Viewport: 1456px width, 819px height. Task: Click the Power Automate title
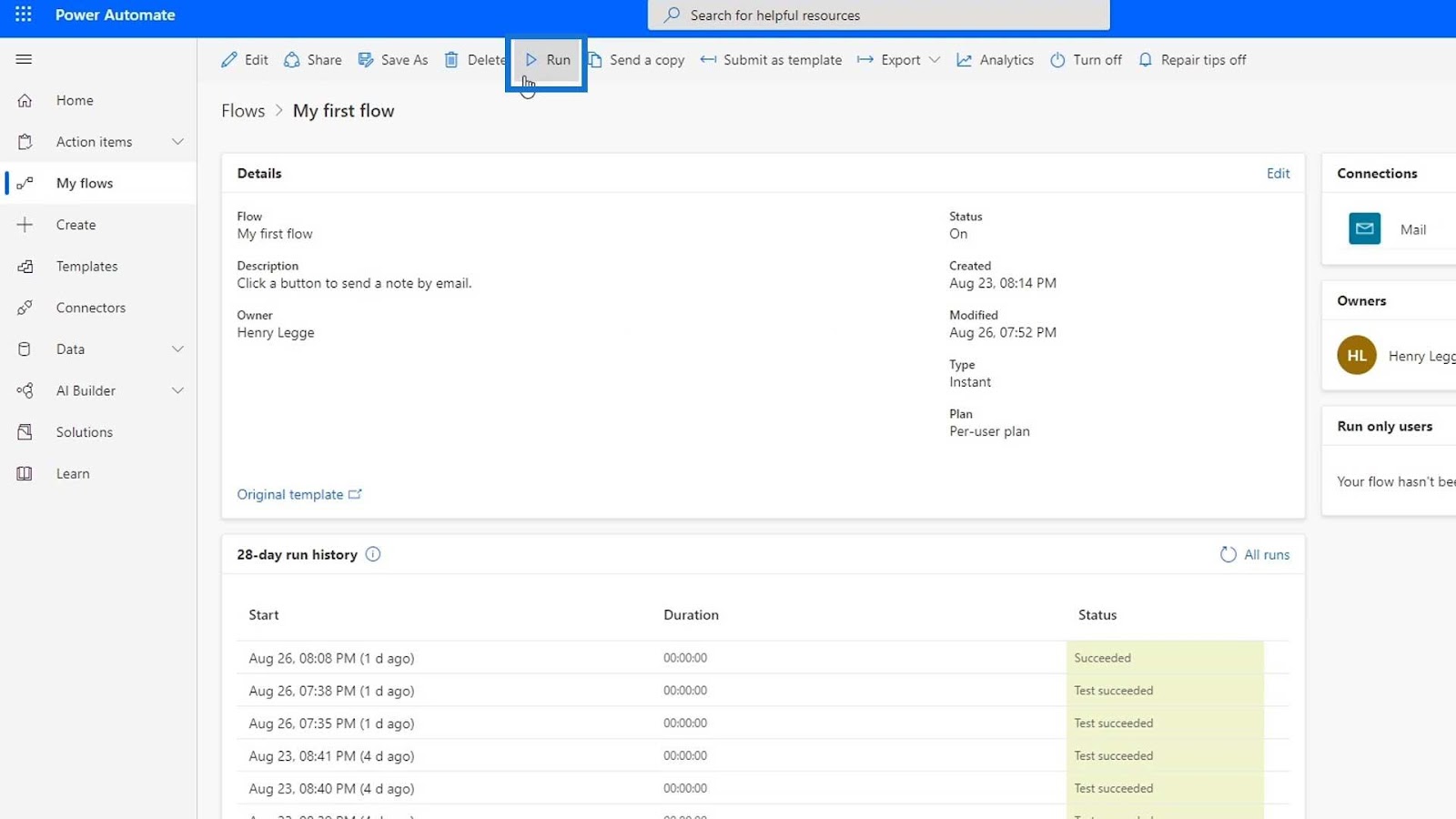[116, 15]
